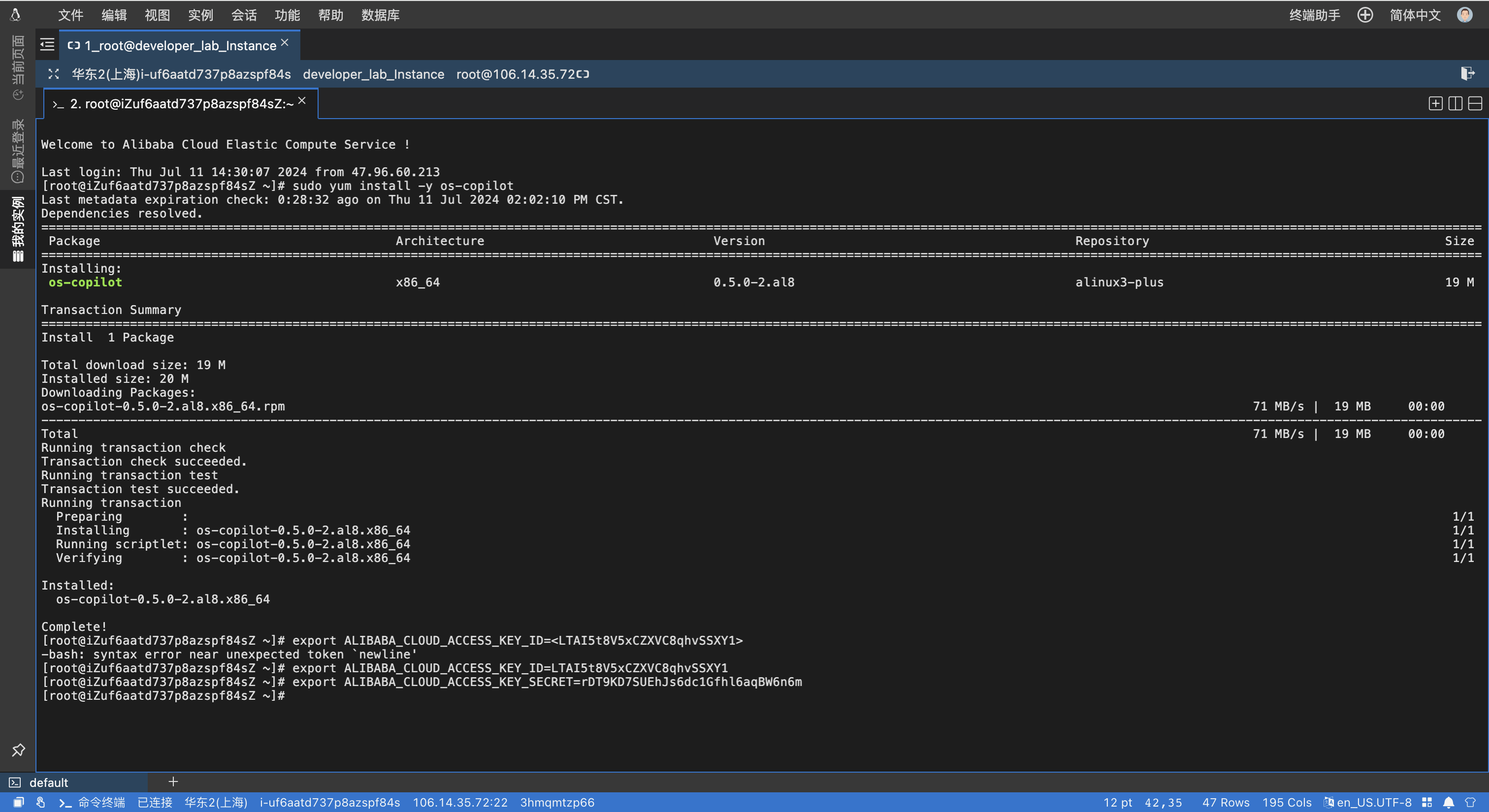Click the shirt theme icon in status bar
The width and height of the screenshot is (1489, 812).
(1470, 802)
